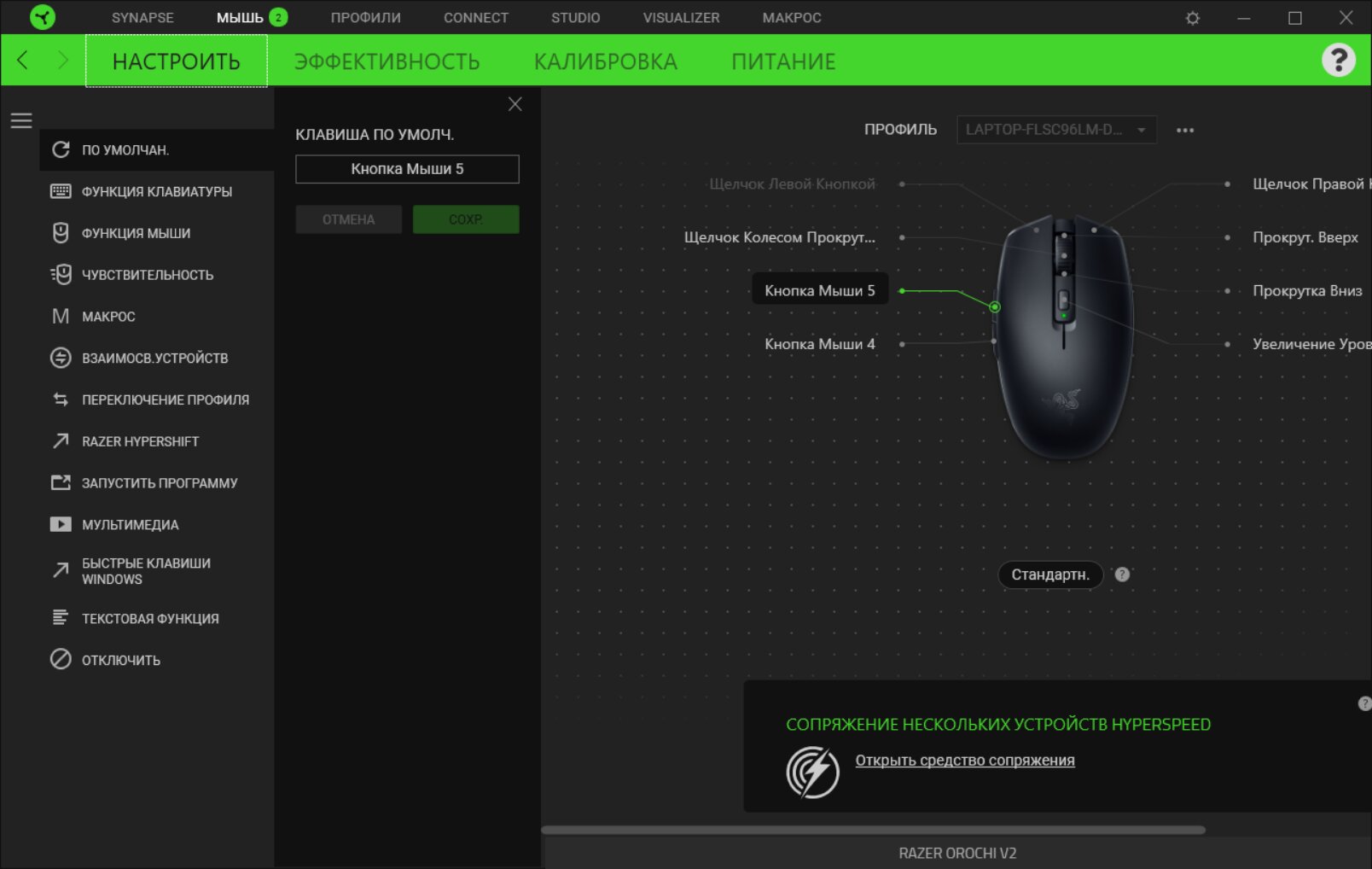Click help icon next to Стандартн.

(x=1122, y=574)
